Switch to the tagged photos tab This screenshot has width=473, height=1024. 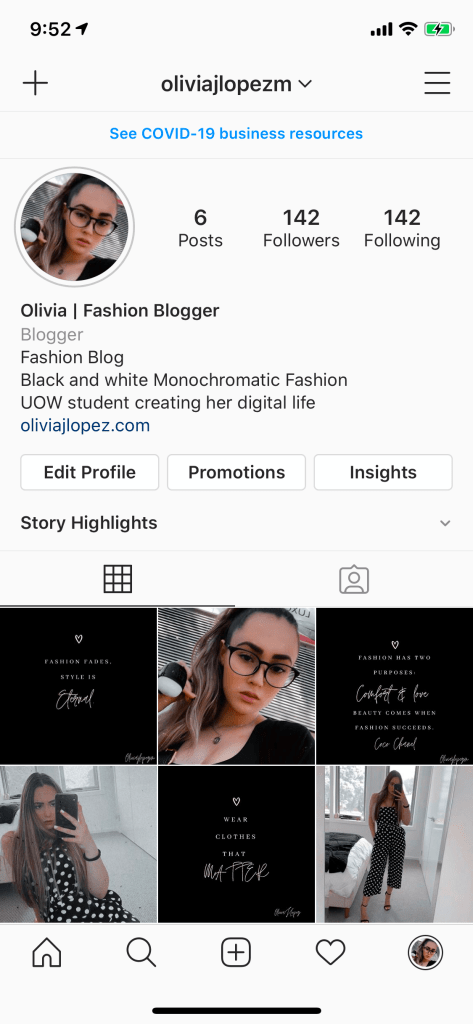[354, 579]
